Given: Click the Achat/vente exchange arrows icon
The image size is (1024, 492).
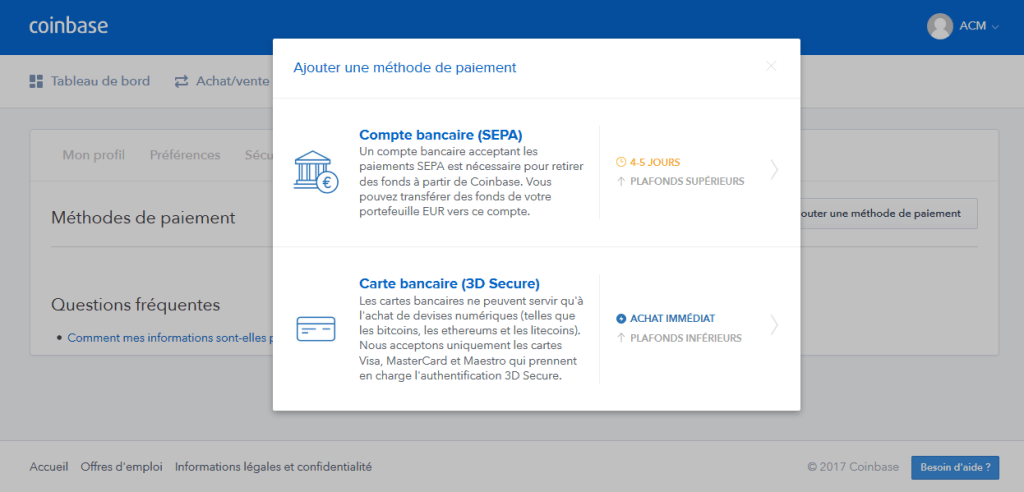Looking at the screenshot, I should tap(181, 82).
